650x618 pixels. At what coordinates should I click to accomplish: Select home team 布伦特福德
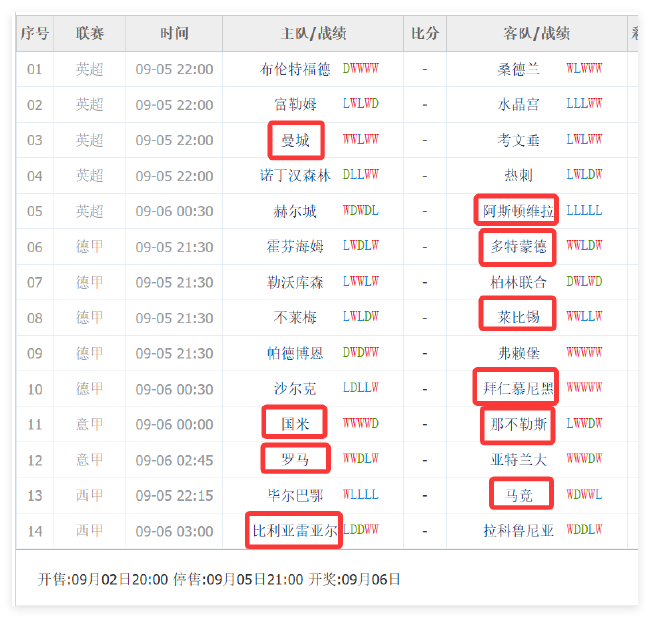[295, 69]
